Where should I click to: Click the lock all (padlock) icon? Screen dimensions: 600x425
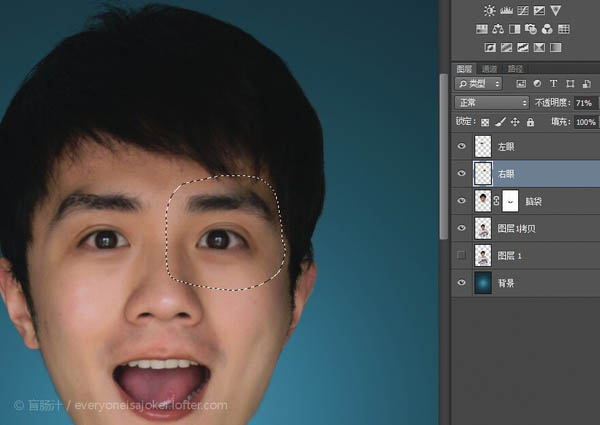531,122
